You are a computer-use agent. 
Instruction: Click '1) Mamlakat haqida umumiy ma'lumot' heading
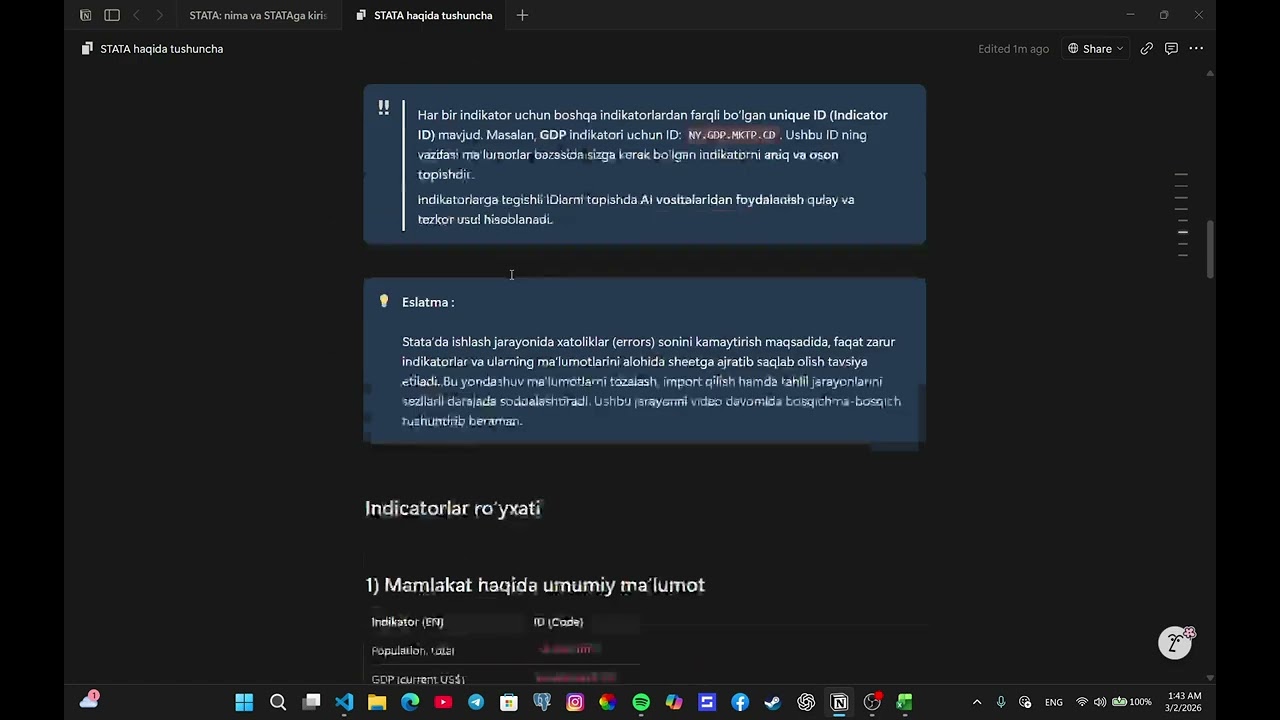(535, 585)
